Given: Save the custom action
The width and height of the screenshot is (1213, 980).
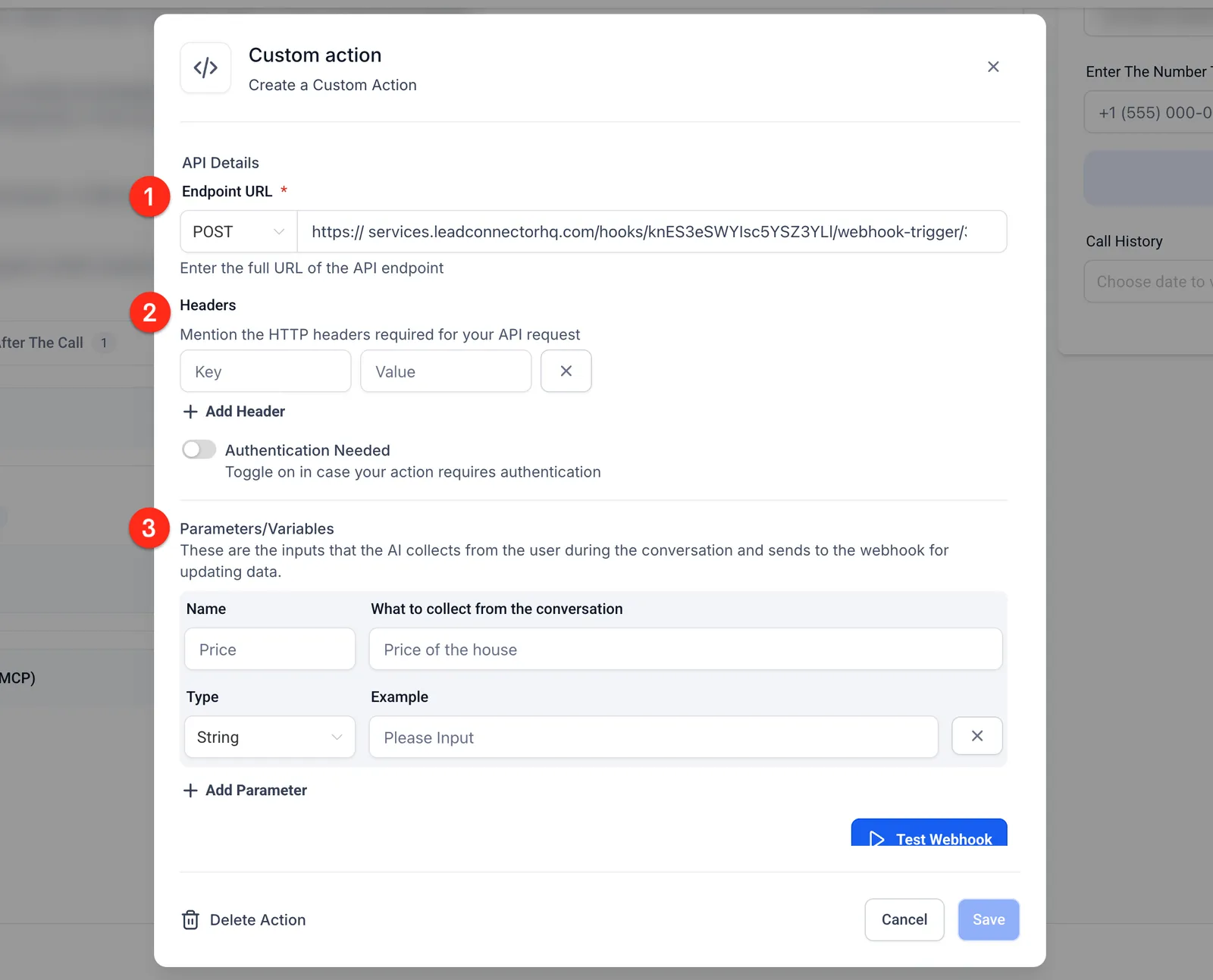Looking at the screenshot, I should coord(989,920).
